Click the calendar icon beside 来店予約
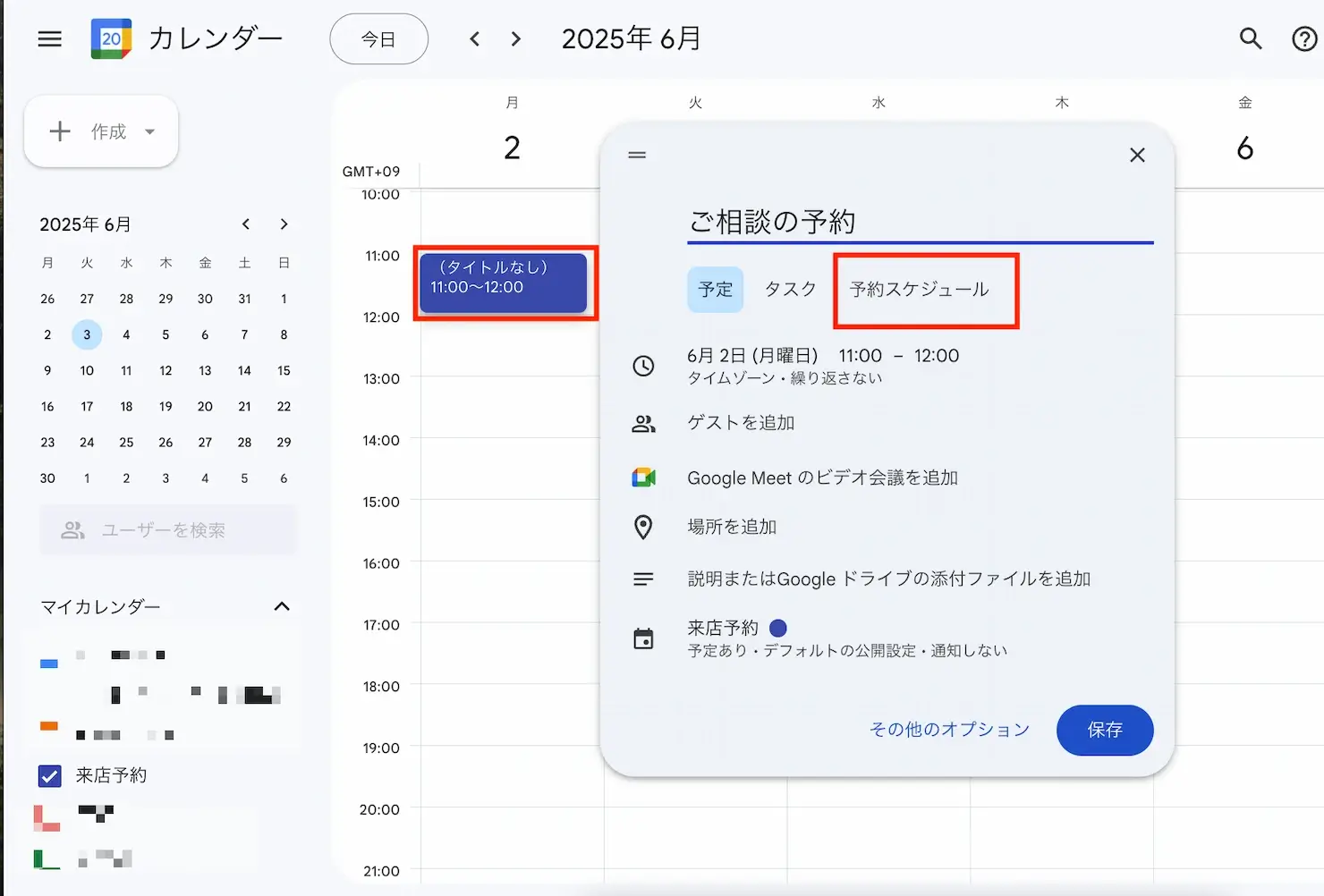Image resolution: width=1324 pixels, height=896 pixels. (x=643, y=638)
